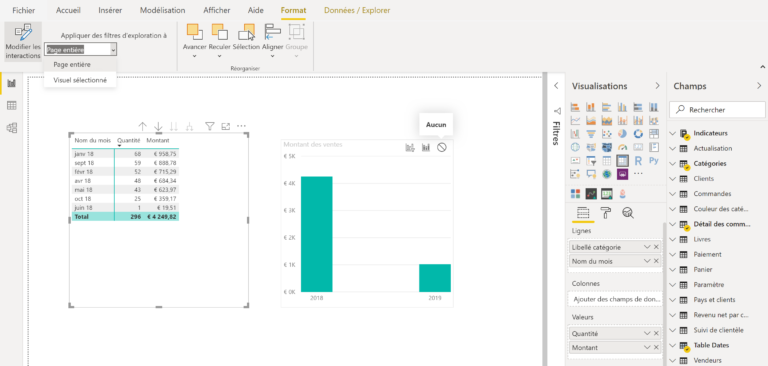Click the Rechercher search field
The height and width of the screenshot is (366, 768).
717,110
